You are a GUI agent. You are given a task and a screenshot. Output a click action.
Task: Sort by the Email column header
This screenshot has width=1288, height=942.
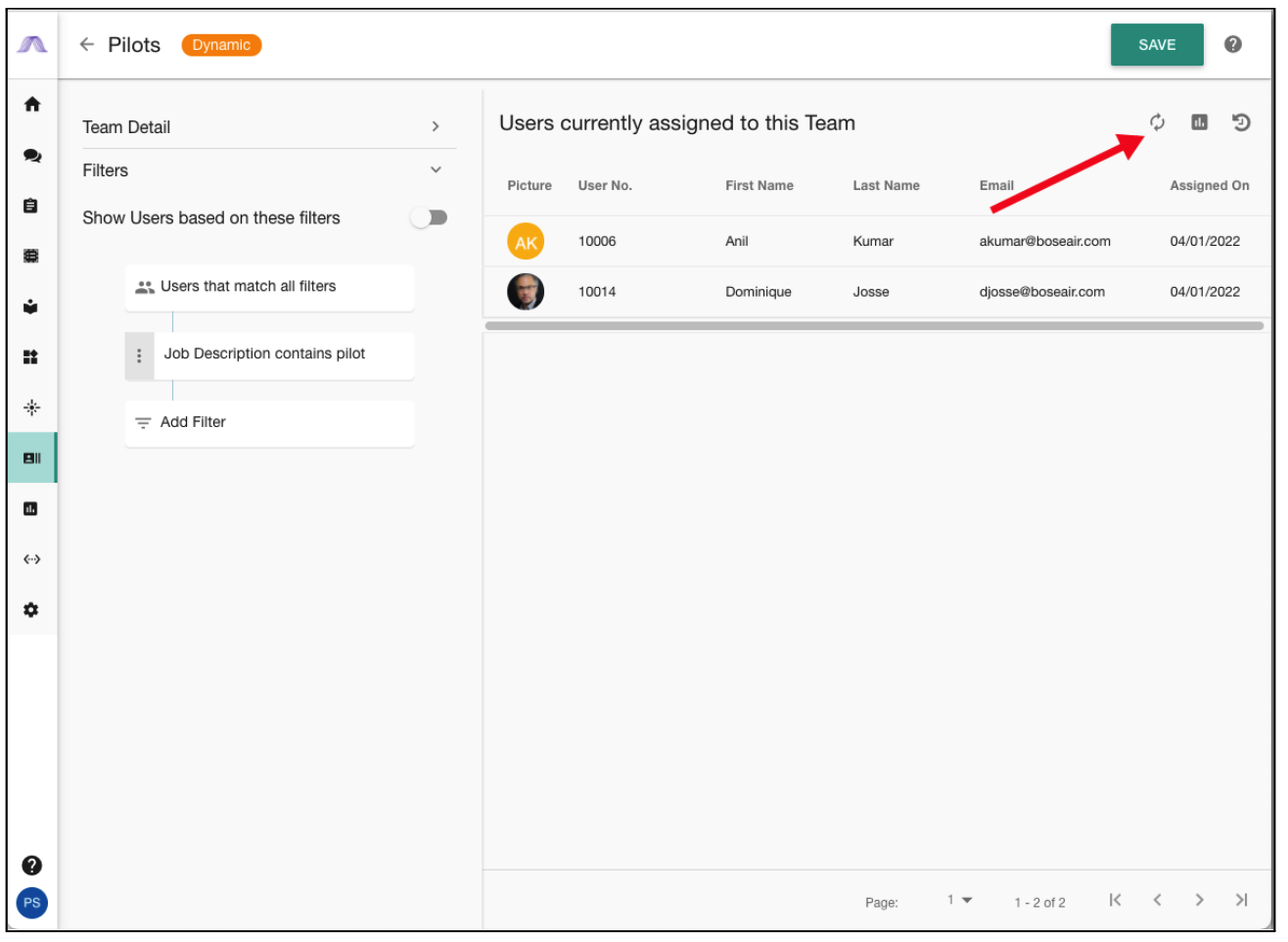[x=996, y=185]
